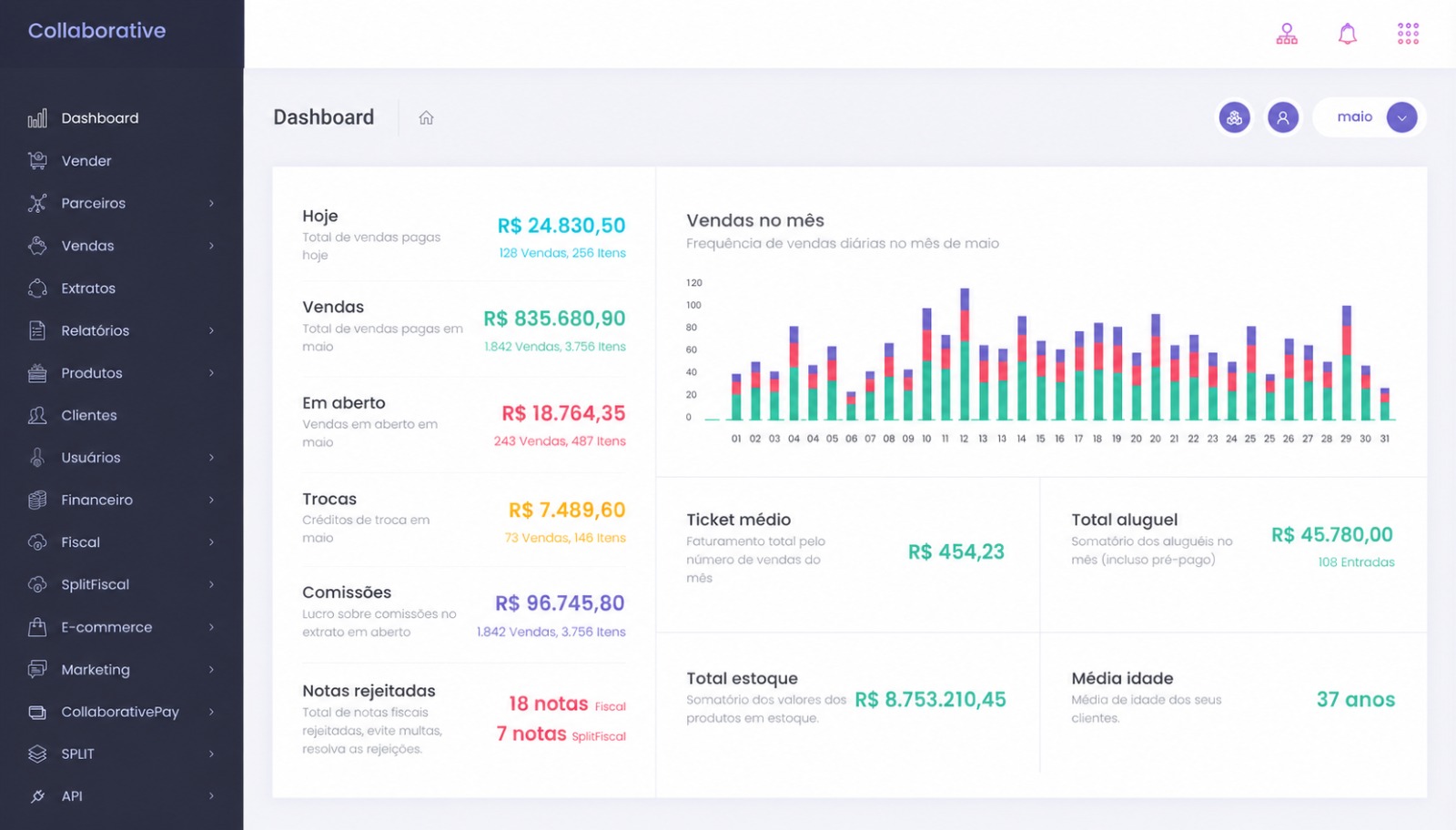Expand the Parceiros submenu chevron
This screenshot has height=830, width=1456.
[x=211, y=203]
